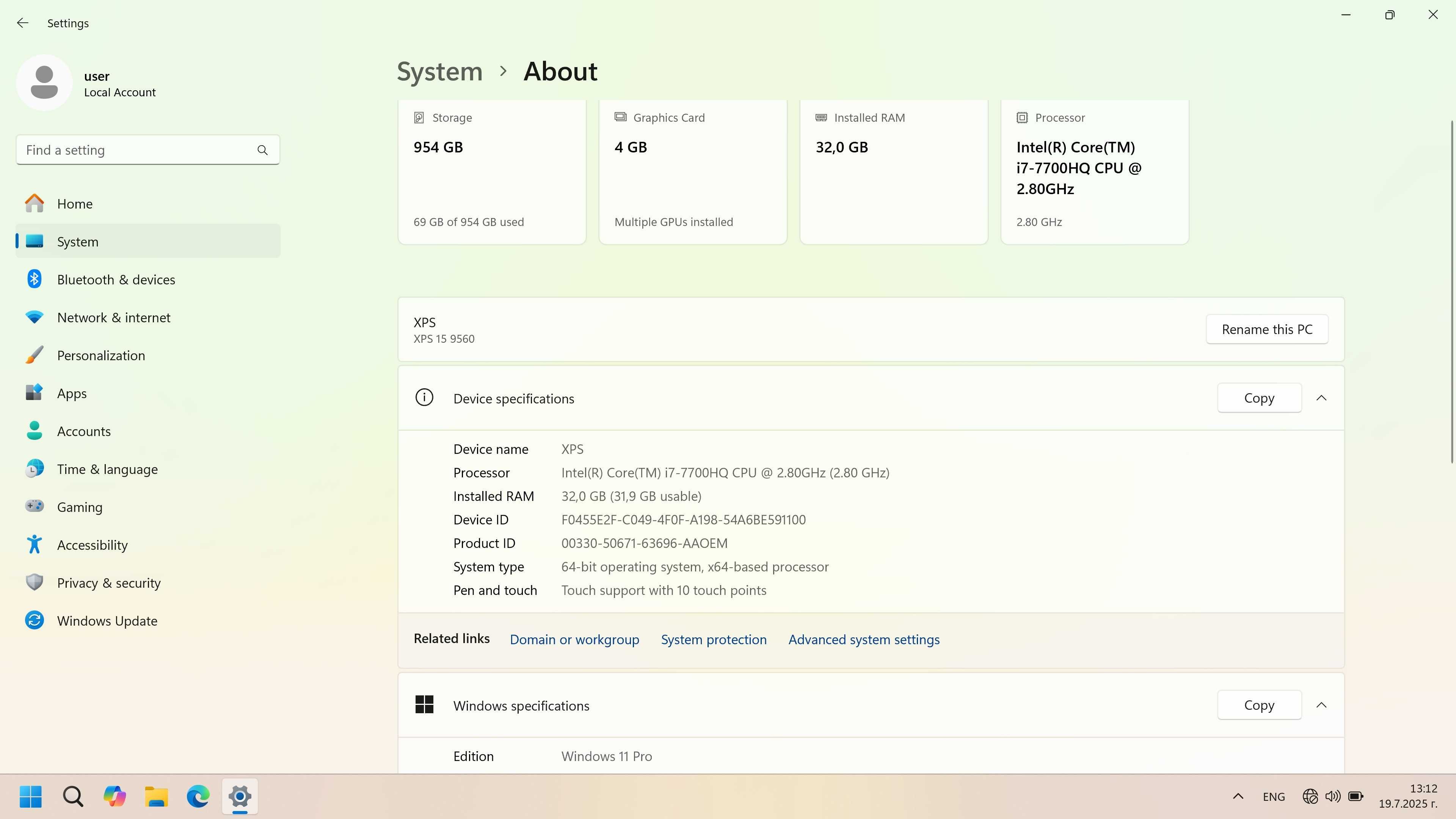Open Home from the sidebar

click(148, 204)
